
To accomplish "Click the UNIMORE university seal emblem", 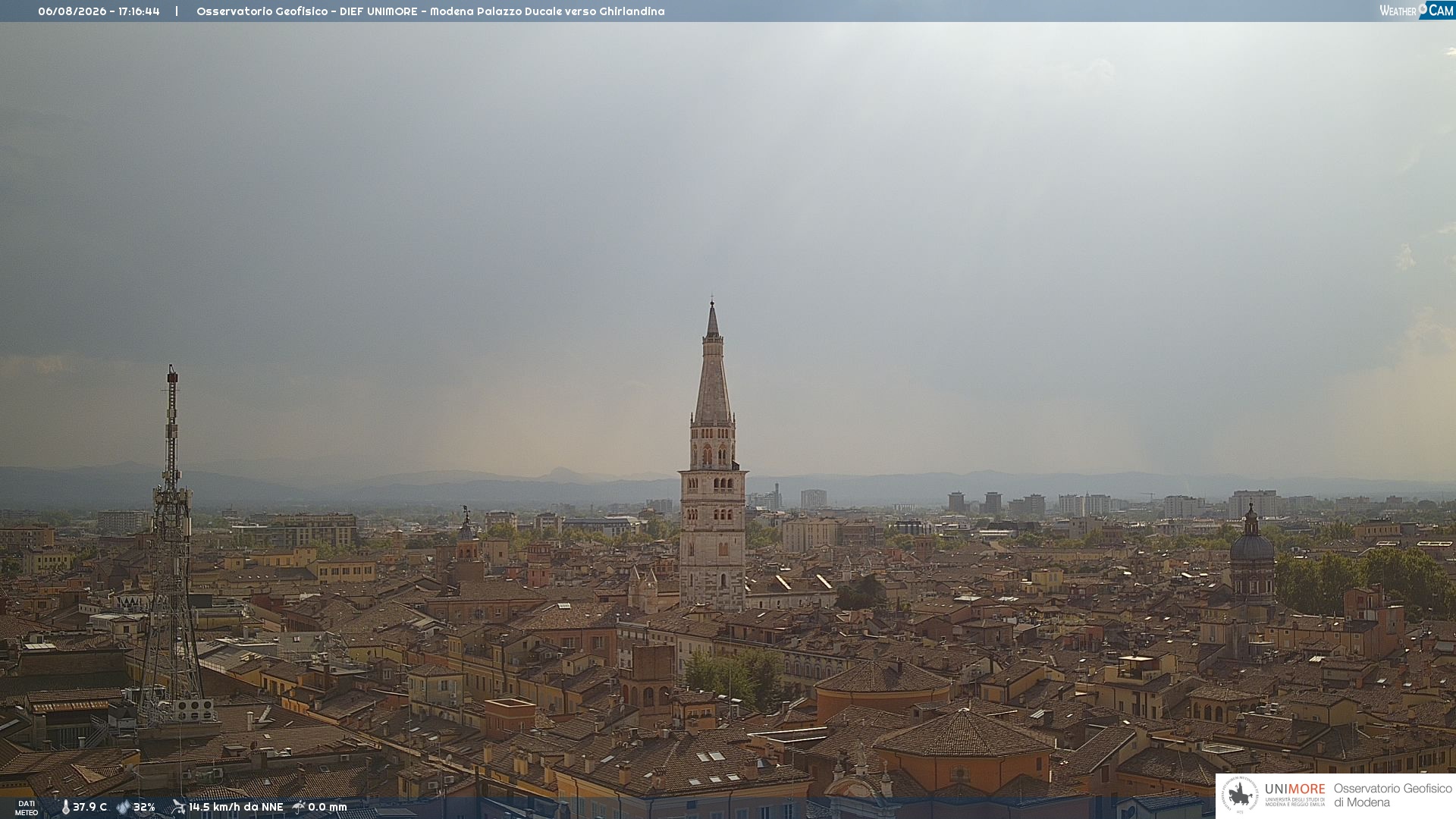I will point(1240,795).
